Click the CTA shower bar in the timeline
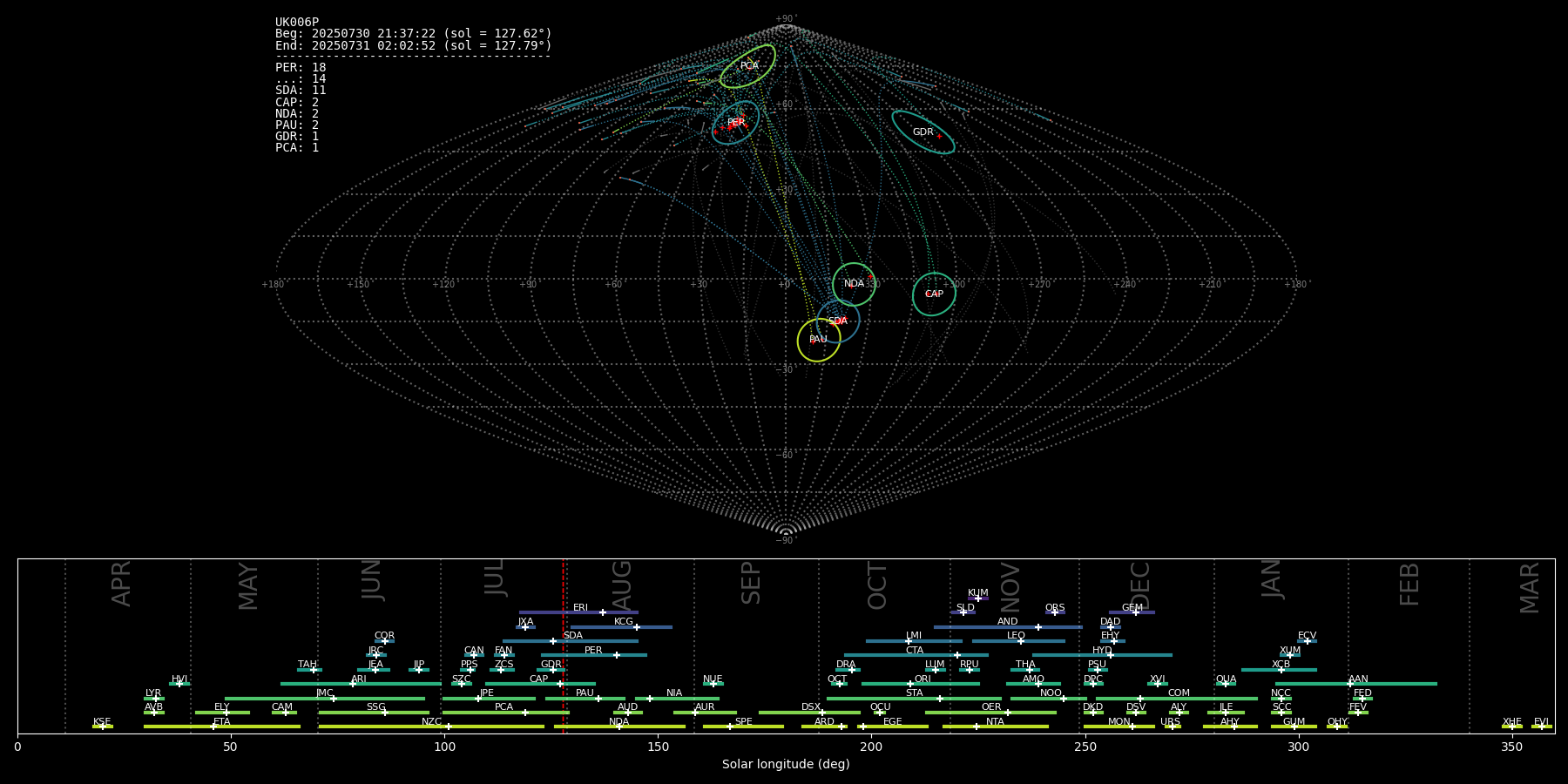The image size is (1568, 784). click(916, 655)
